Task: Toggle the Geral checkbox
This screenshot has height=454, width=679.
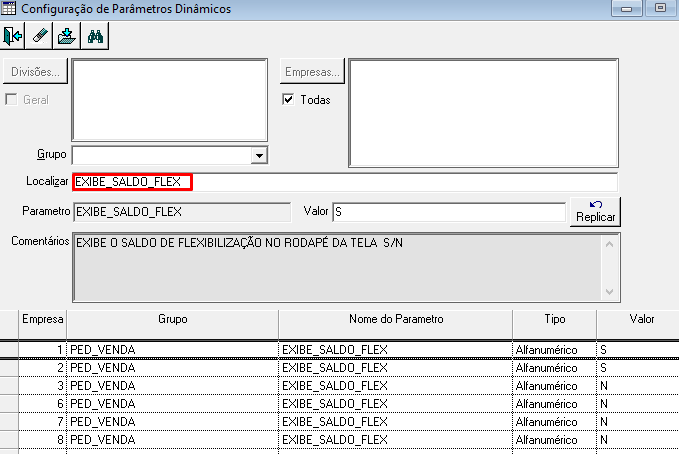Action: pyautogui.click(x=11, y=100)
